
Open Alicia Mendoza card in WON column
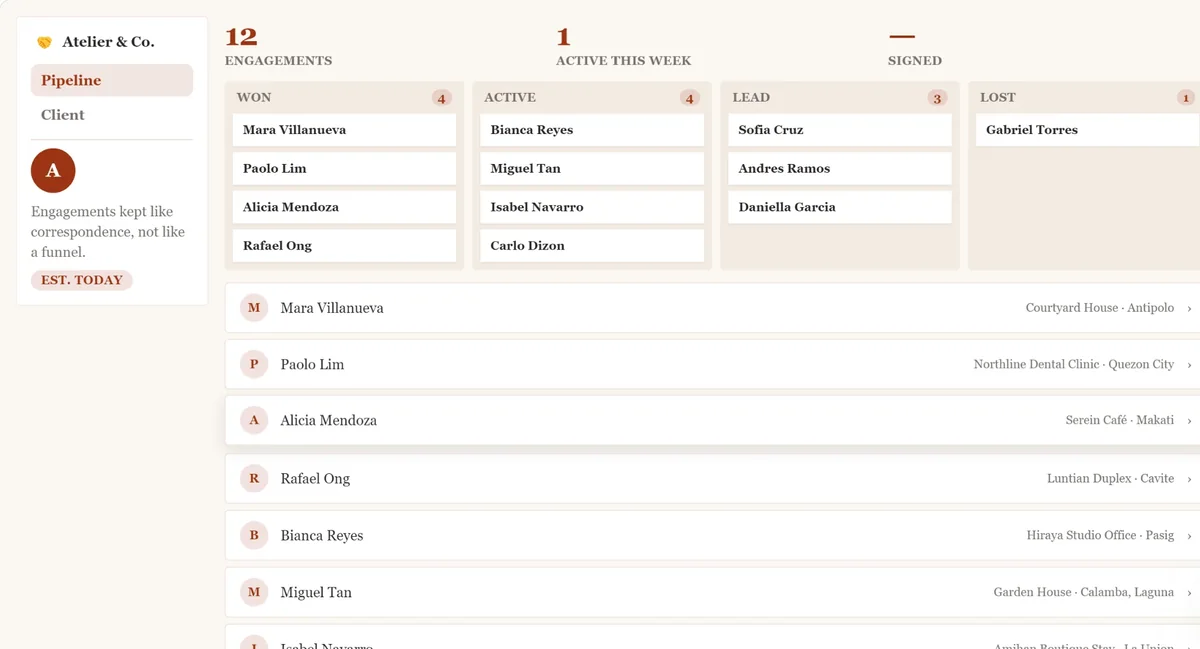click(x=344, y=207)
